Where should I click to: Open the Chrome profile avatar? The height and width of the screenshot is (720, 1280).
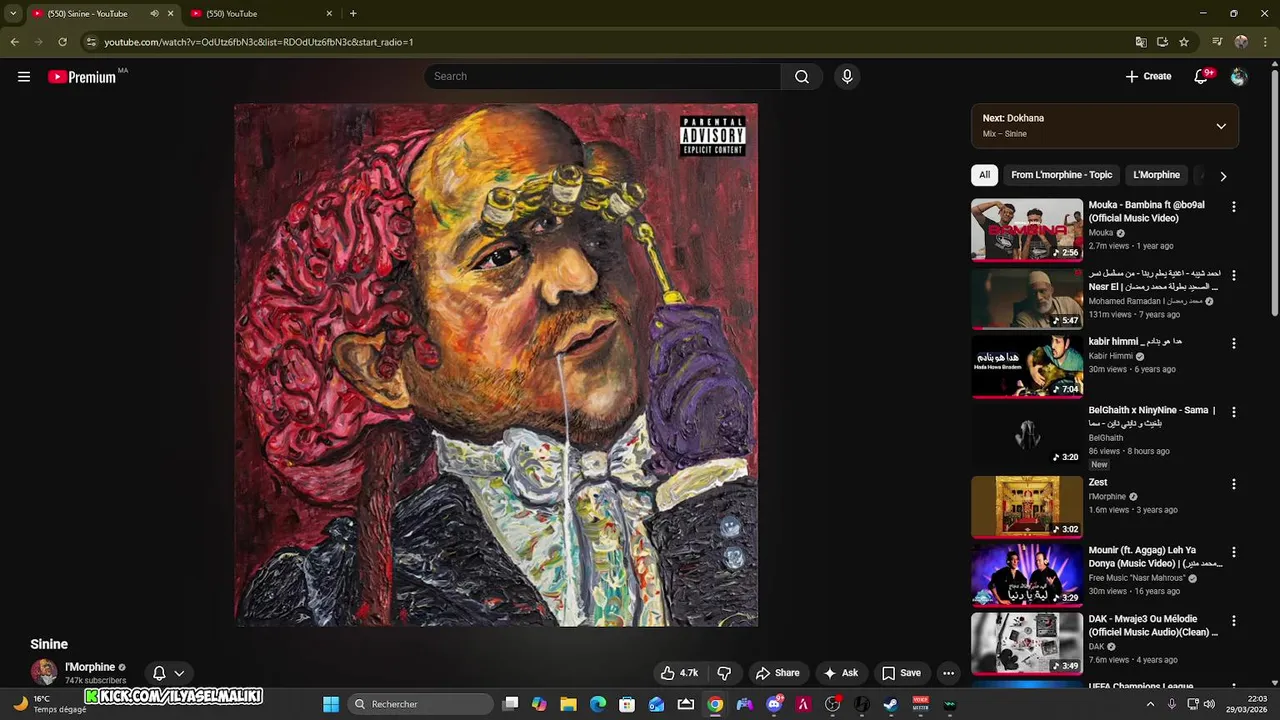1242,42
